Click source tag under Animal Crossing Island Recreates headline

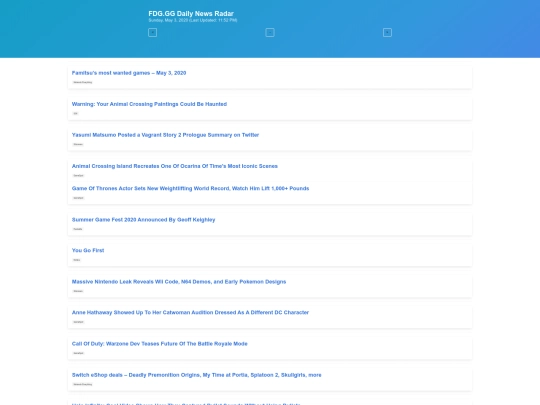(x=78, y=176)
